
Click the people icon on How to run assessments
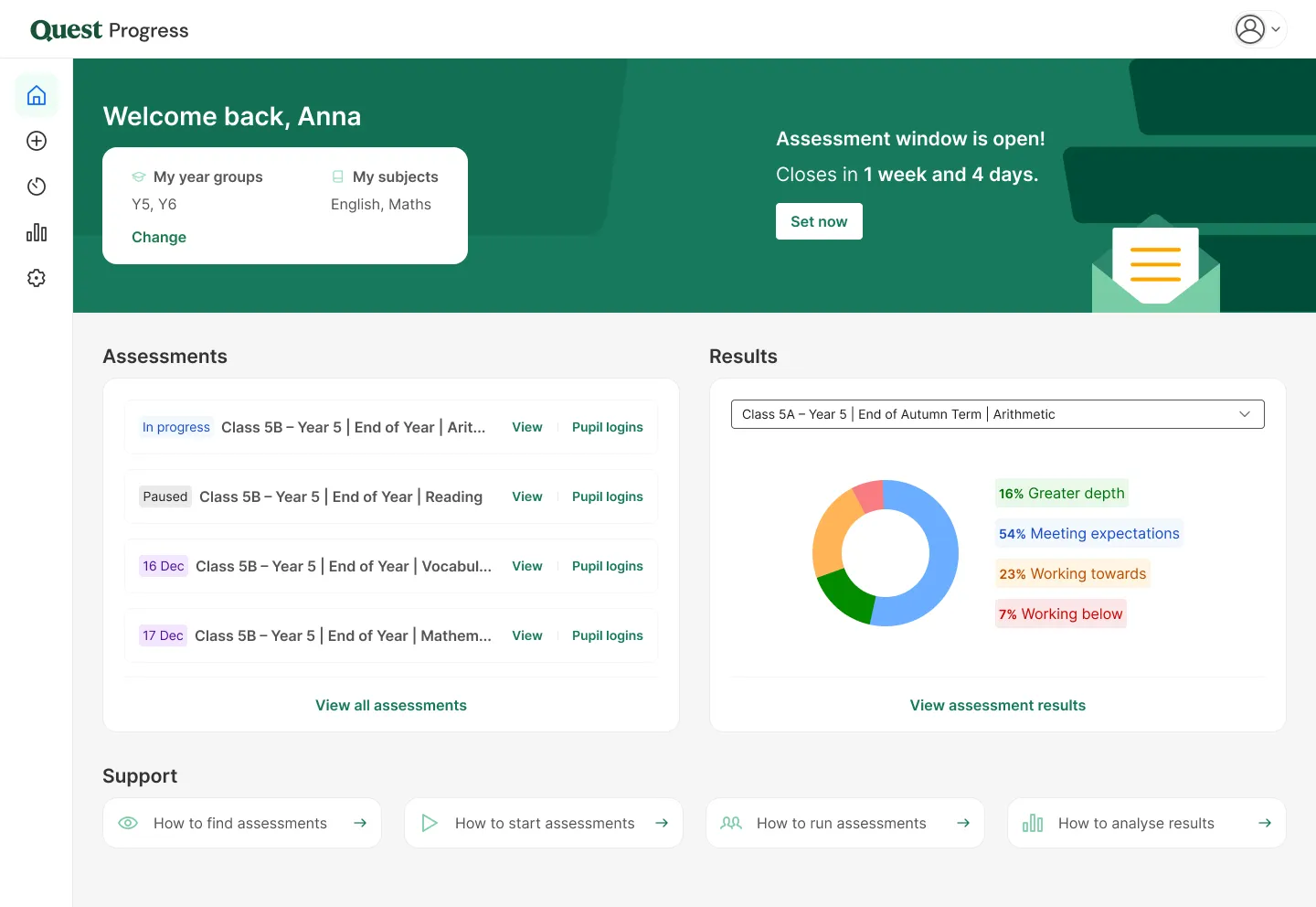point(730,823)
